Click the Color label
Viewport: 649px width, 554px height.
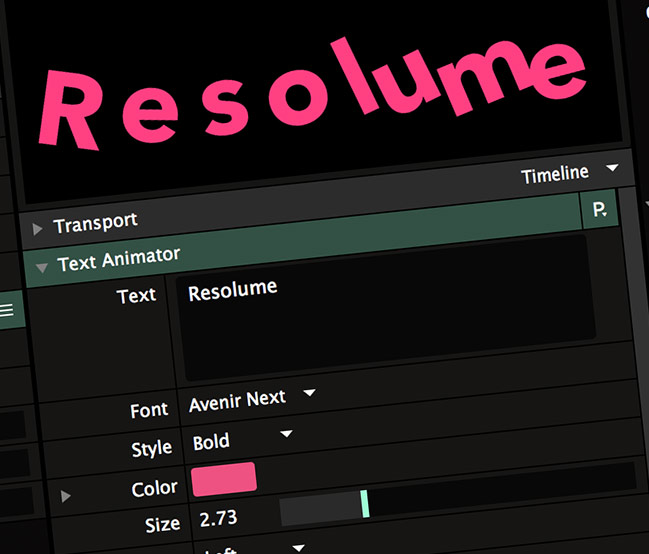pos(154,488)
